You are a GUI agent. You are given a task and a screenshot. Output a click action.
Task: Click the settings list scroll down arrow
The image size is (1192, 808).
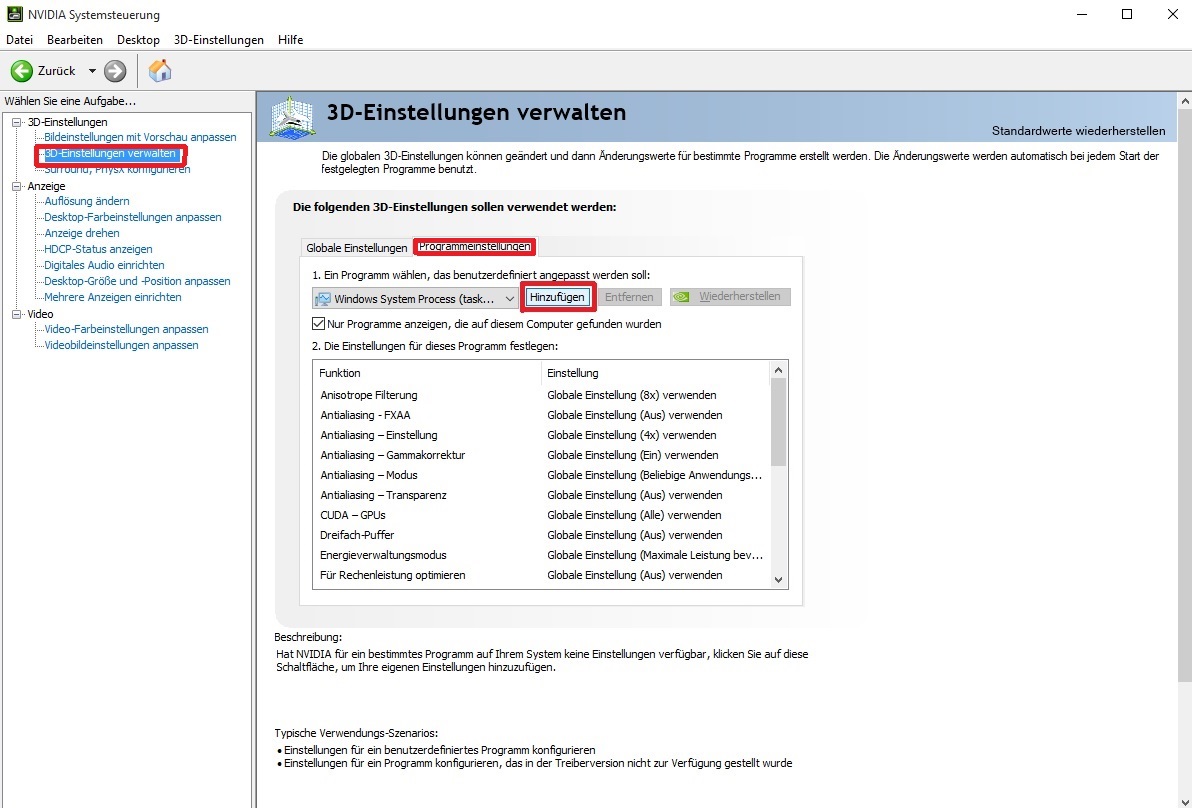pos(778,580)
